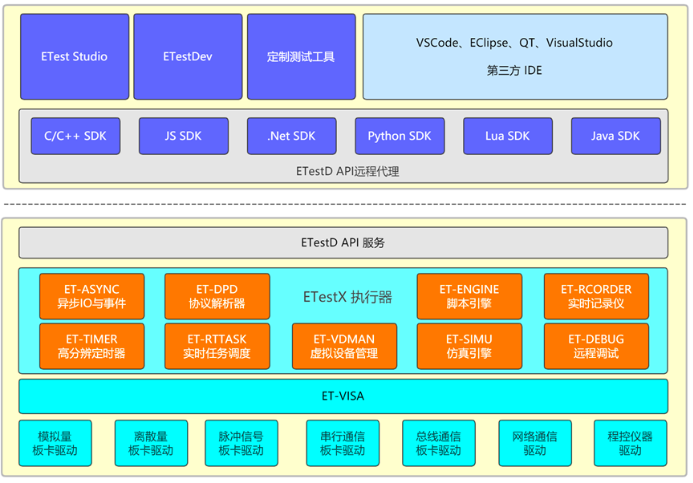Select the 第三方 IDE light blue box
The width and height of the screenshot is (693, 483).
tap(515, 57)
